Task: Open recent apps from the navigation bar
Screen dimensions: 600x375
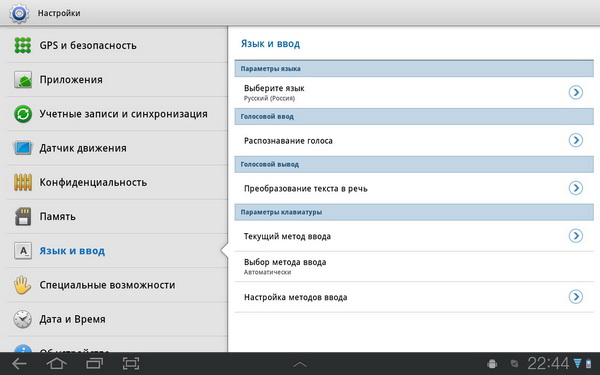Action: (95, 364)
